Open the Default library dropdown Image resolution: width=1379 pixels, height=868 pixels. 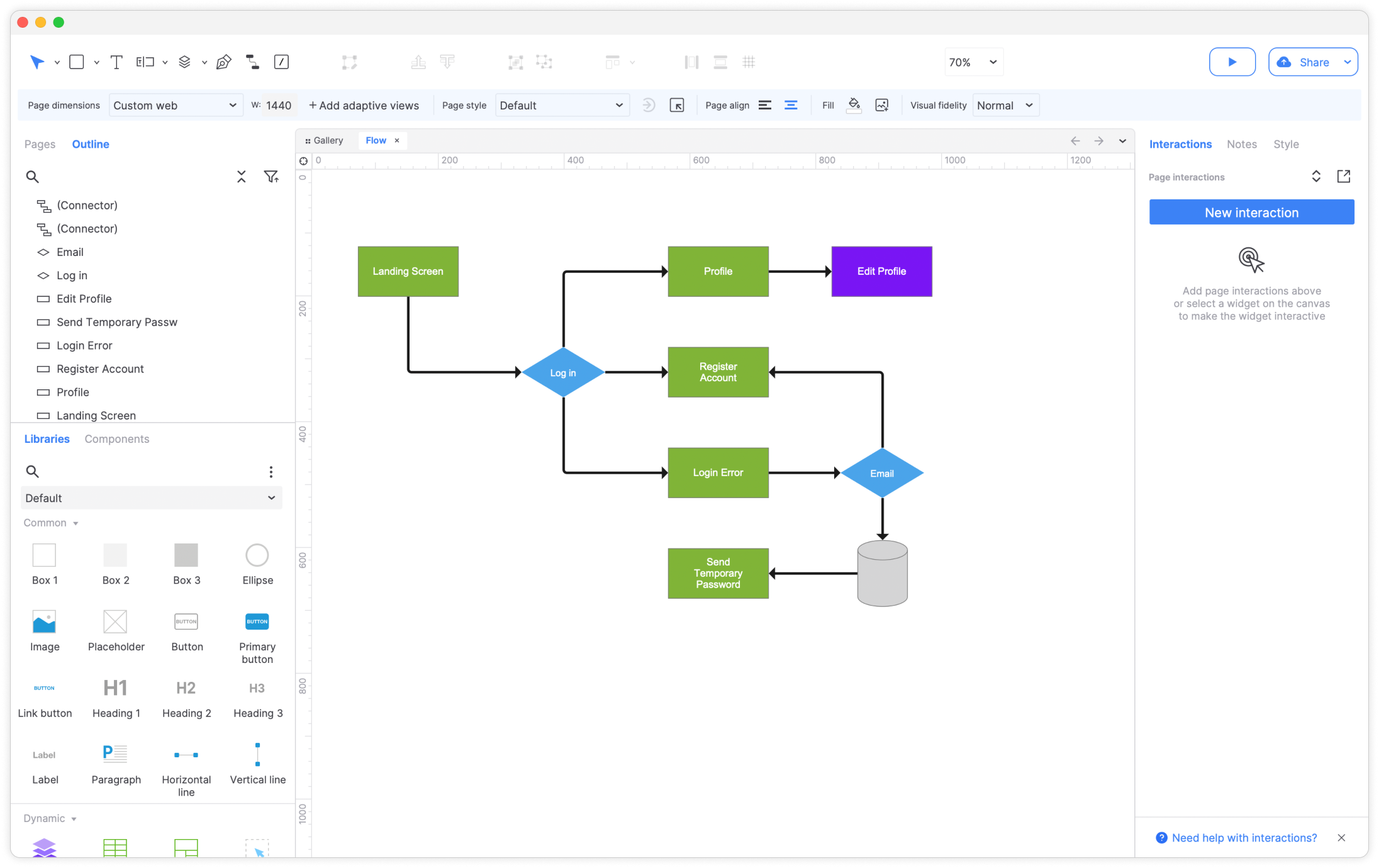pyautogui.click(x=151, y=498)
